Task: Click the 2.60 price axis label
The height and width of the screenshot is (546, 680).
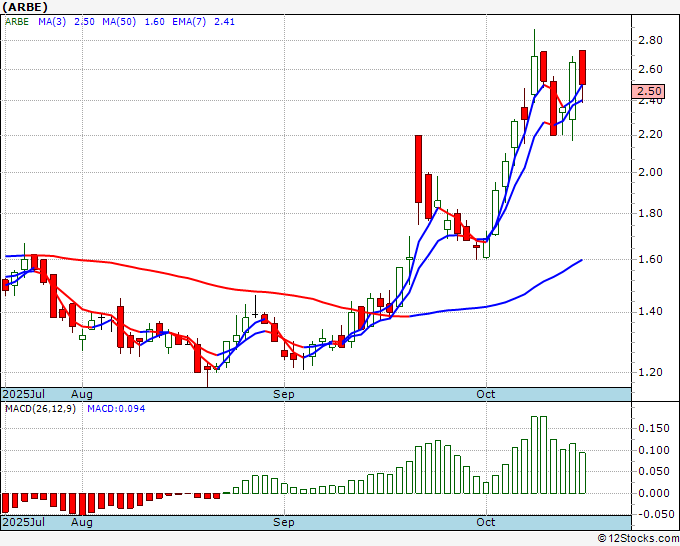Action: [650, 69]
